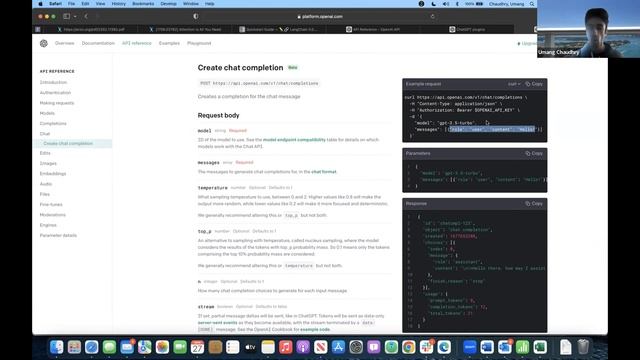The height and width of the screenshot is (360, 640).
Task: Open App Store from the dock
Action: point(338,347)
